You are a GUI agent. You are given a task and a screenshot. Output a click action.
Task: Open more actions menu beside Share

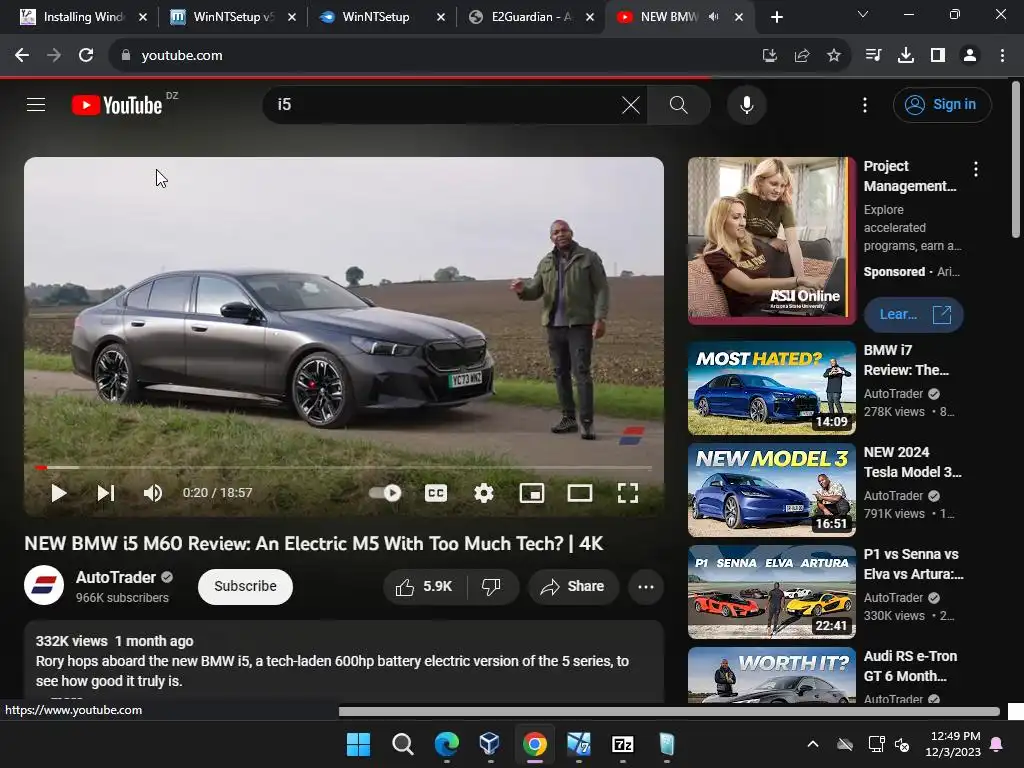(x=646, y=586)
